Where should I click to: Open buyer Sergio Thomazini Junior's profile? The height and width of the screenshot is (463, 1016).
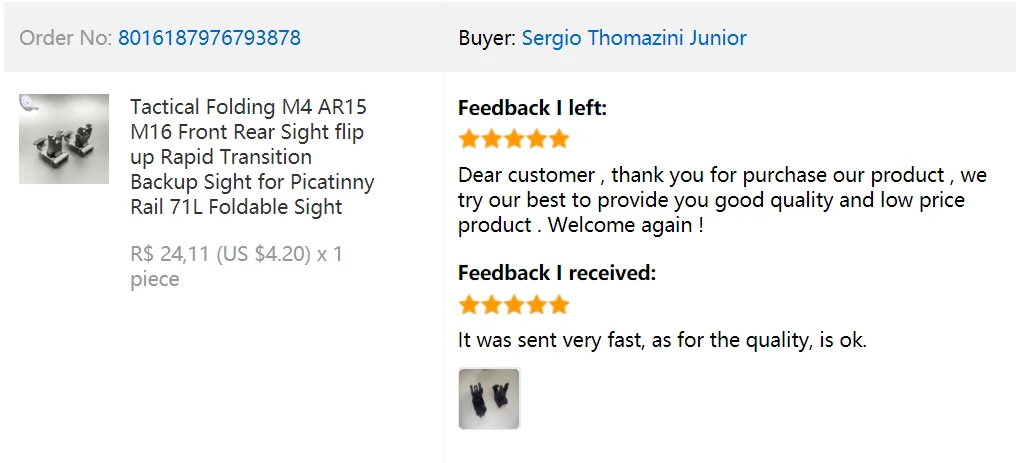[x=634, y=38]
